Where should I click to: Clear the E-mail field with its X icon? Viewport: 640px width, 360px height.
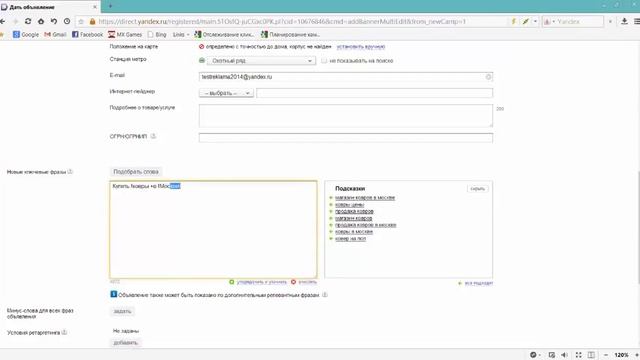click(488, 77)
